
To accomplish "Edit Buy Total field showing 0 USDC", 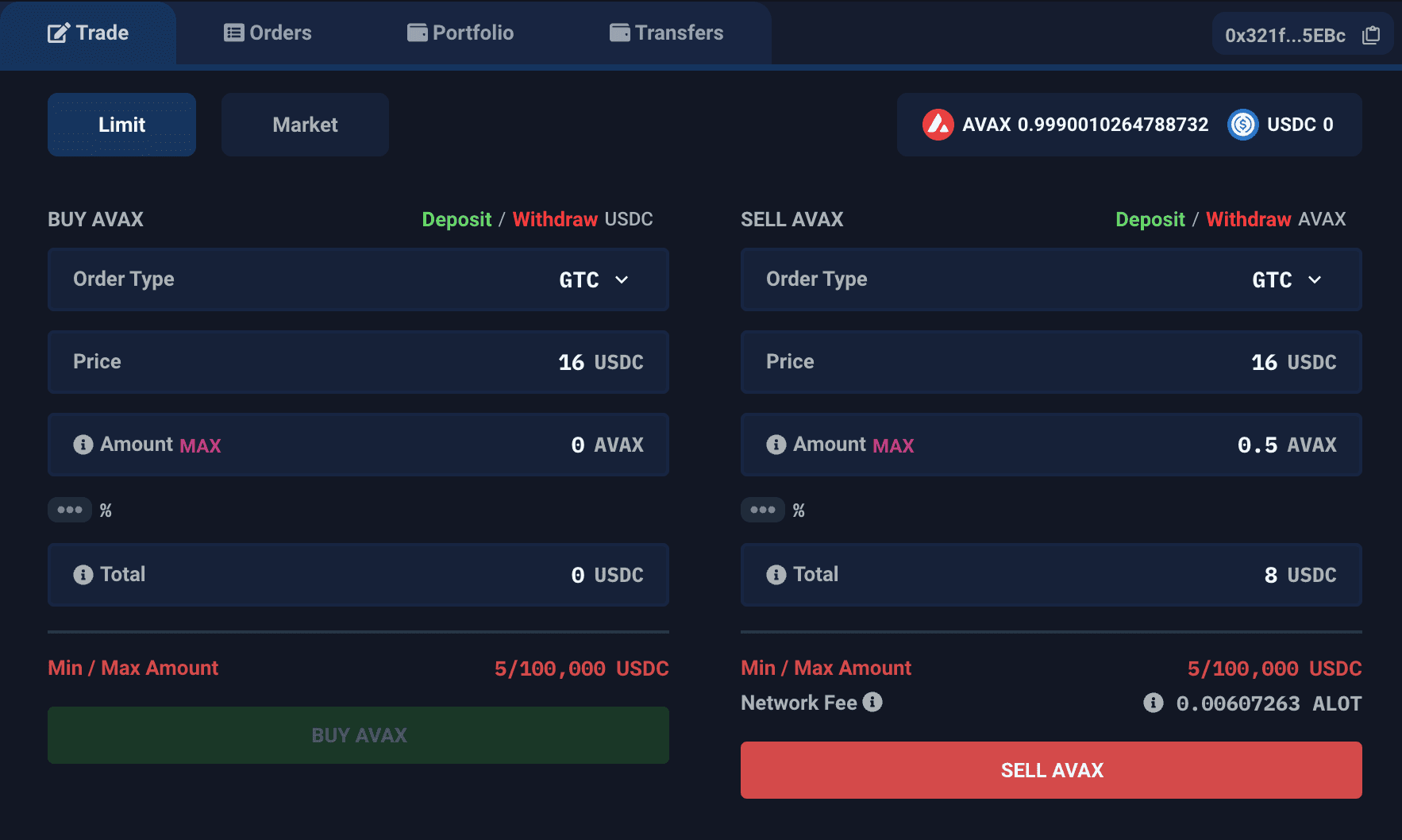I will pos(358,575).
